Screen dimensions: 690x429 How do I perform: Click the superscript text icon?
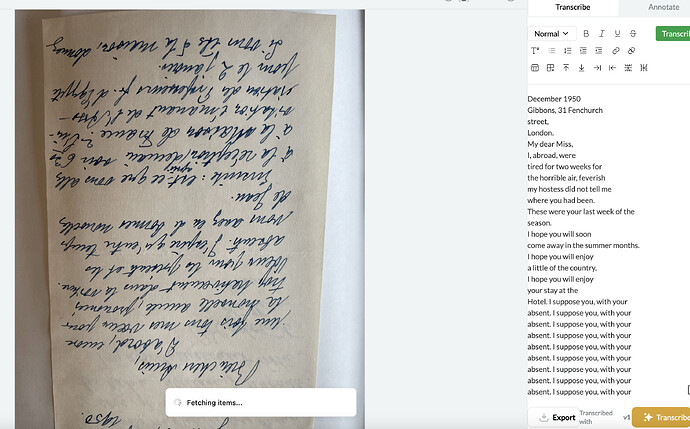535,51
